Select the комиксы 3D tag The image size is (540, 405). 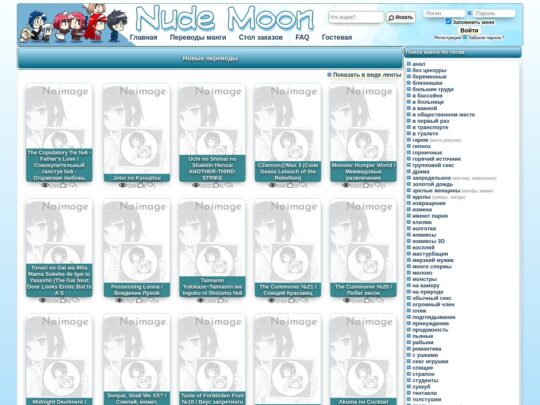[x=428, y=241]
